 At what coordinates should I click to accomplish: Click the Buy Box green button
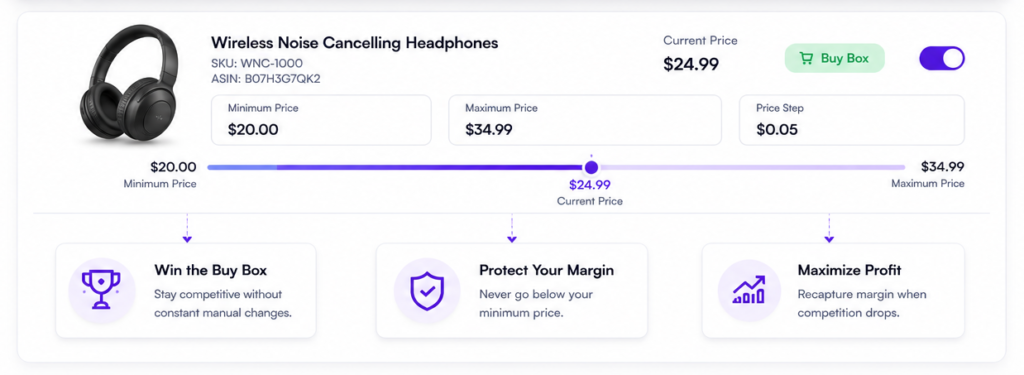(x=835, y=59)
